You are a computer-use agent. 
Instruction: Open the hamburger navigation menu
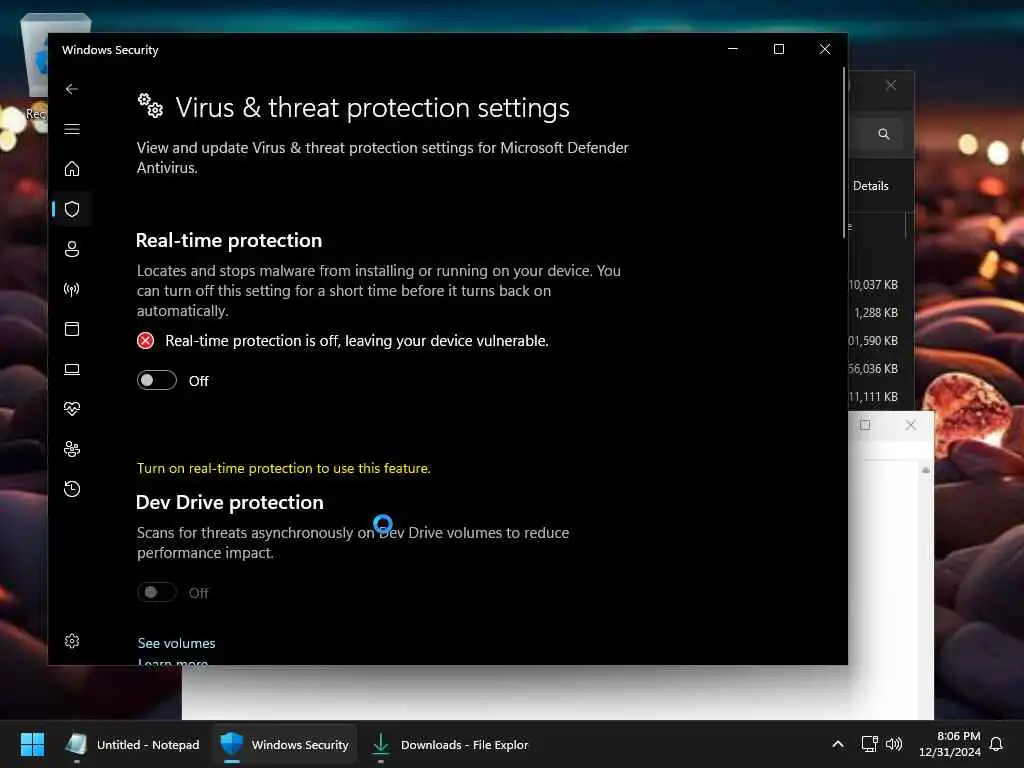point(72,129)
